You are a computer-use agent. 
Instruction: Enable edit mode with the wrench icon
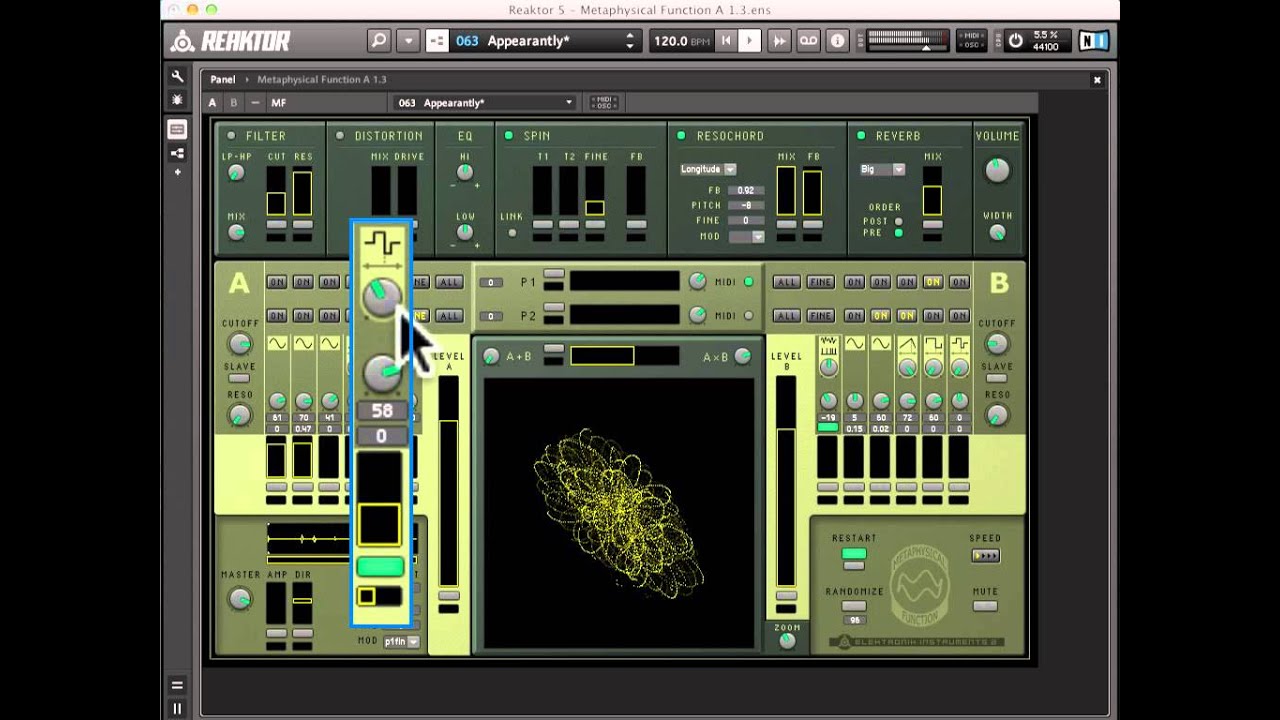coord(177,76)
